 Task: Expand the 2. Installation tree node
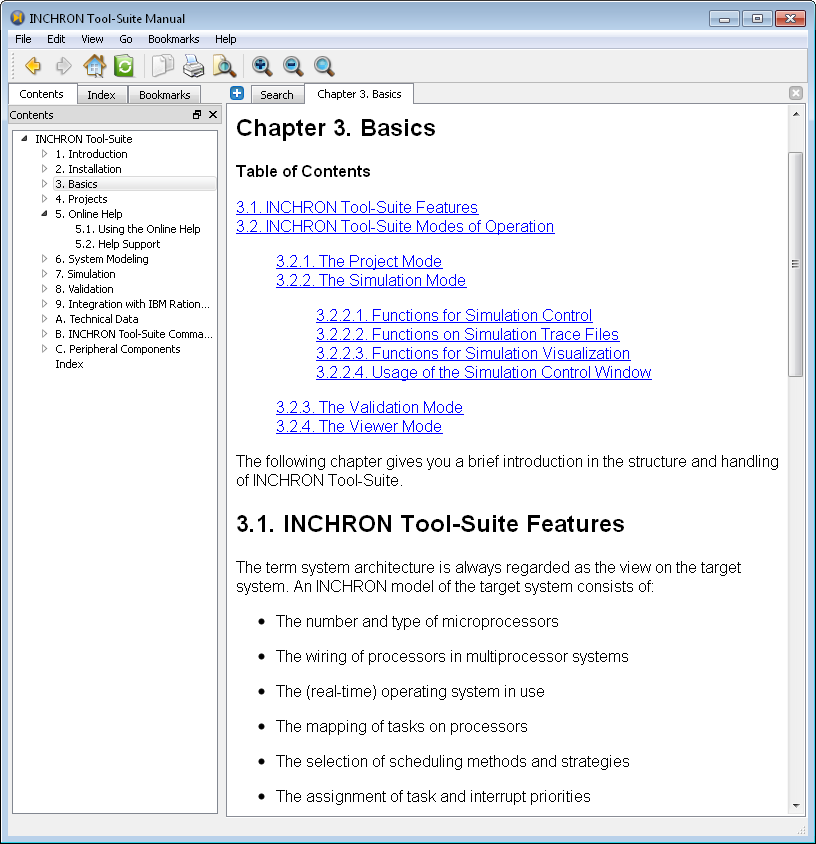(45, 168)
